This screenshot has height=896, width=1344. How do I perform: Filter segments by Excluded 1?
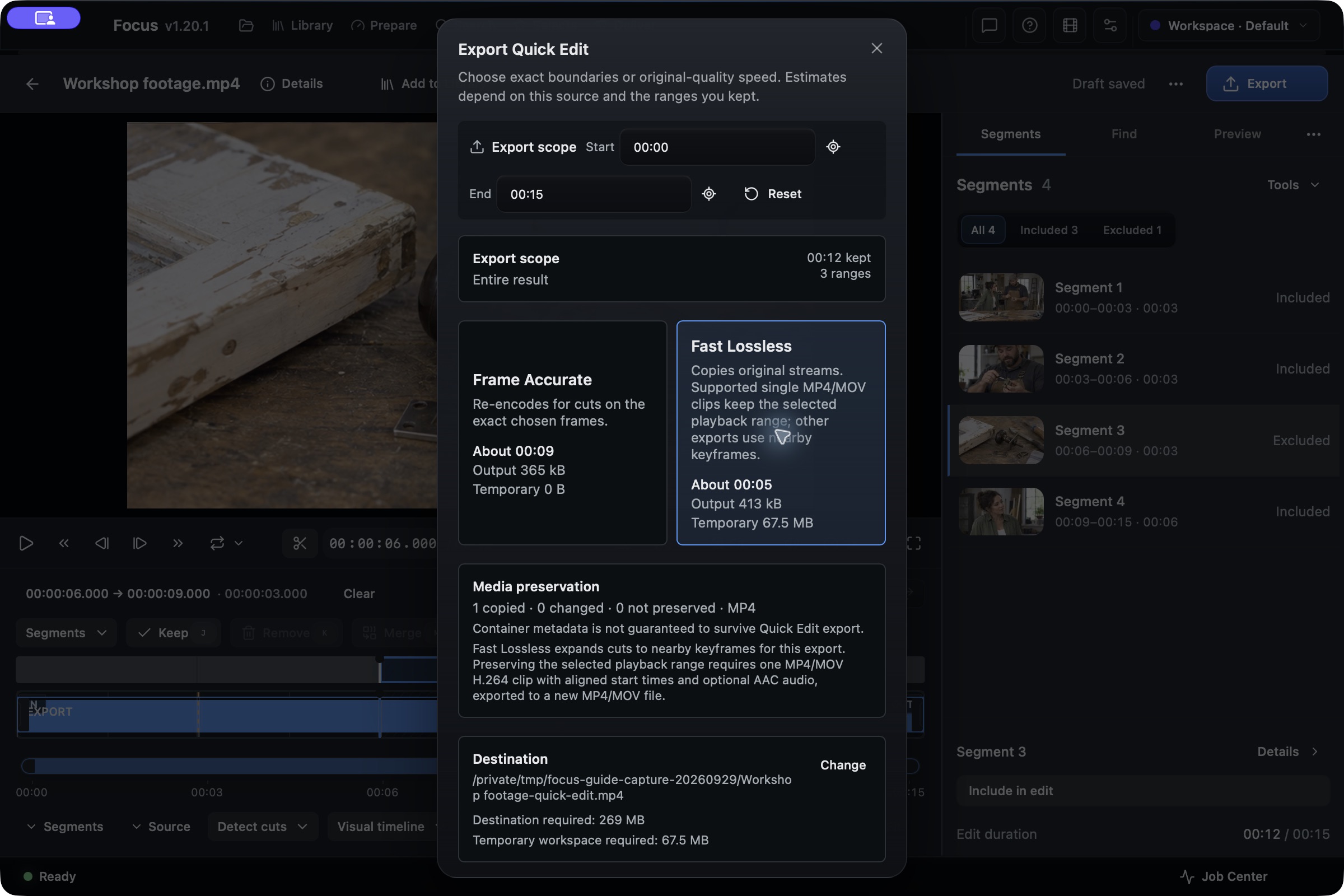point(1131,230)
